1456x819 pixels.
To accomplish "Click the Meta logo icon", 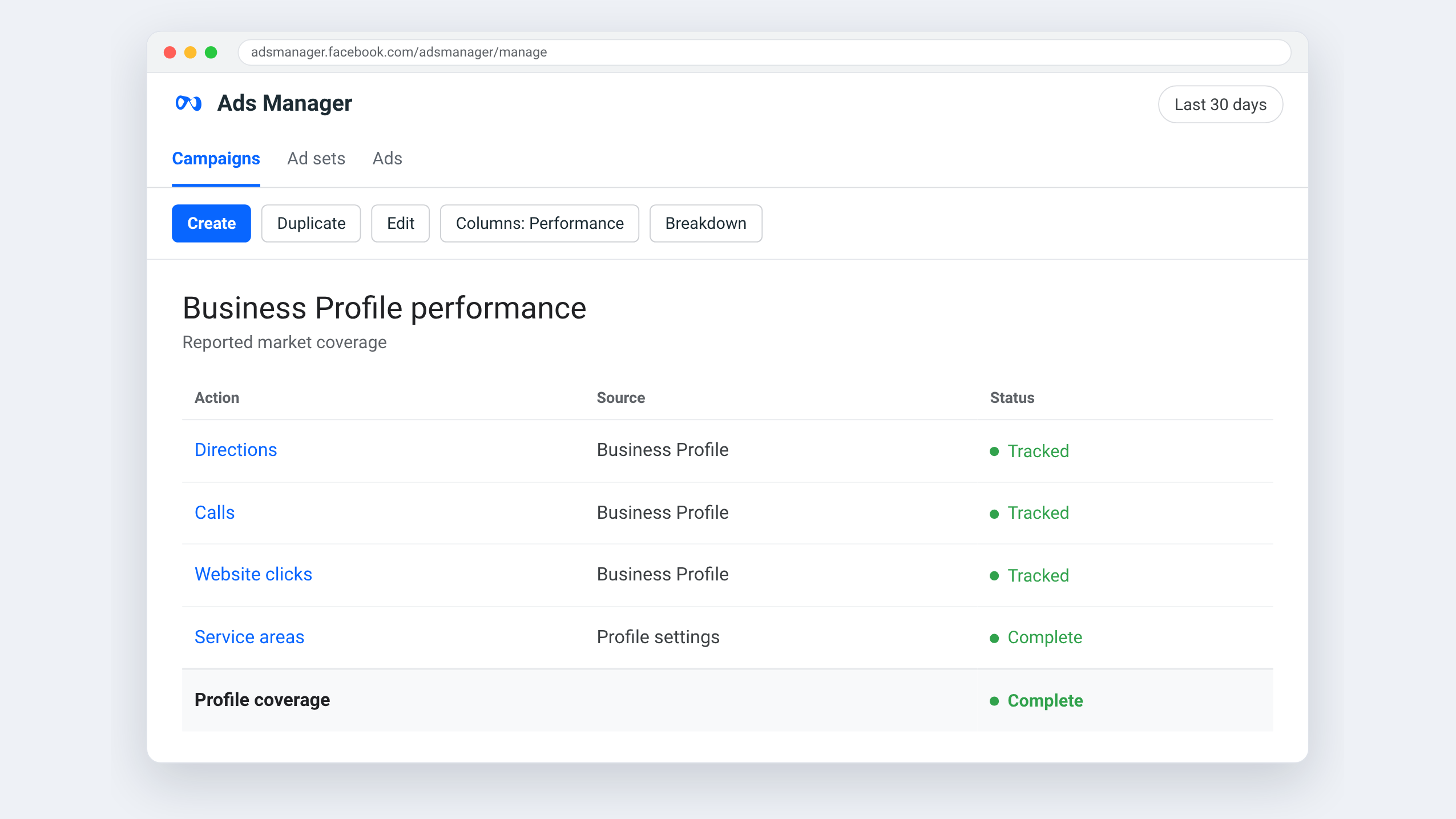I will (188, 103).
